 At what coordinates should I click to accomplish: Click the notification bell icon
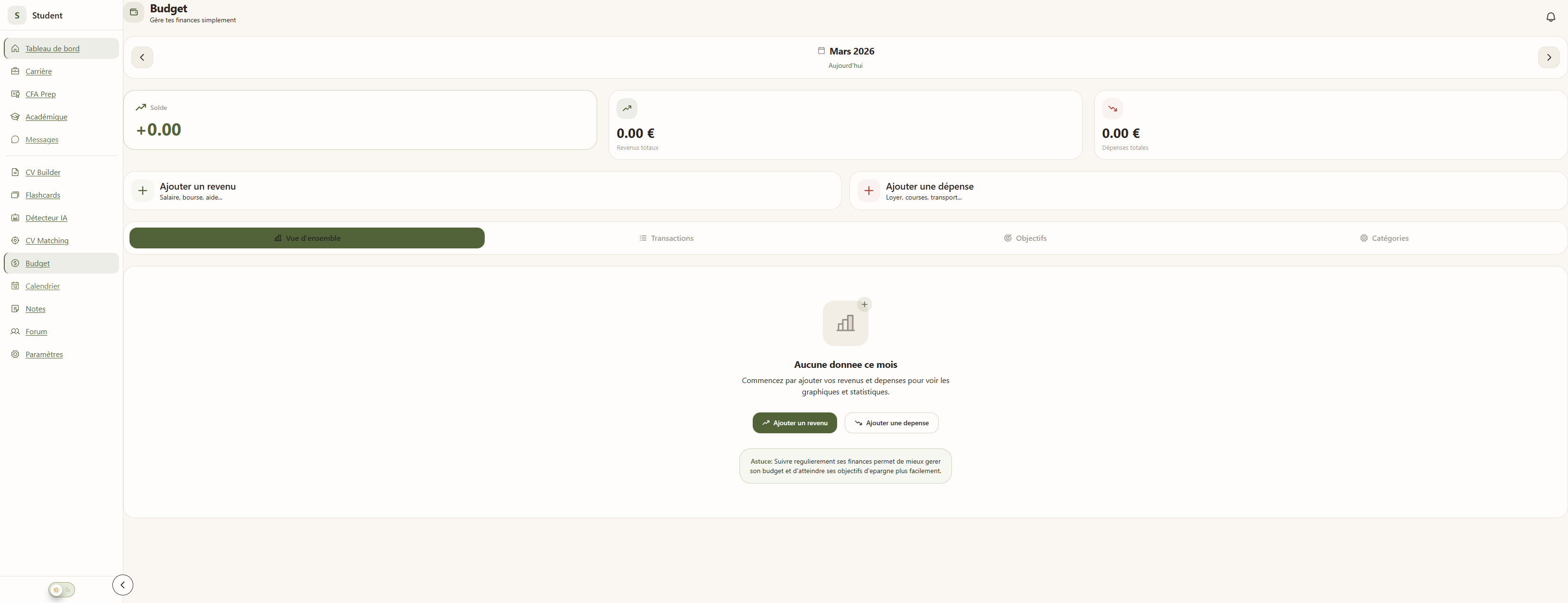(x=1550, y=17)
